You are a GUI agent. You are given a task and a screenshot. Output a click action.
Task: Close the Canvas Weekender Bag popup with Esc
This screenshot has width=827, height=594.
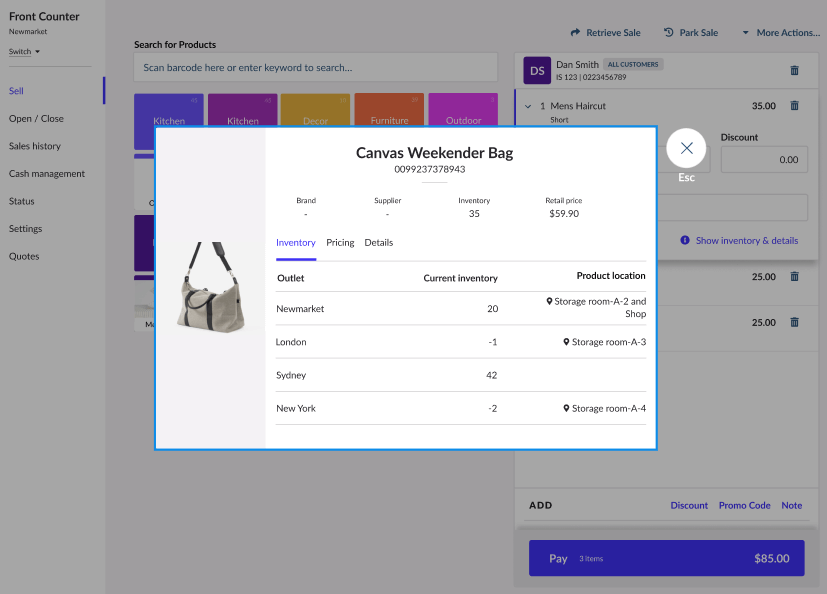point(686,147)
